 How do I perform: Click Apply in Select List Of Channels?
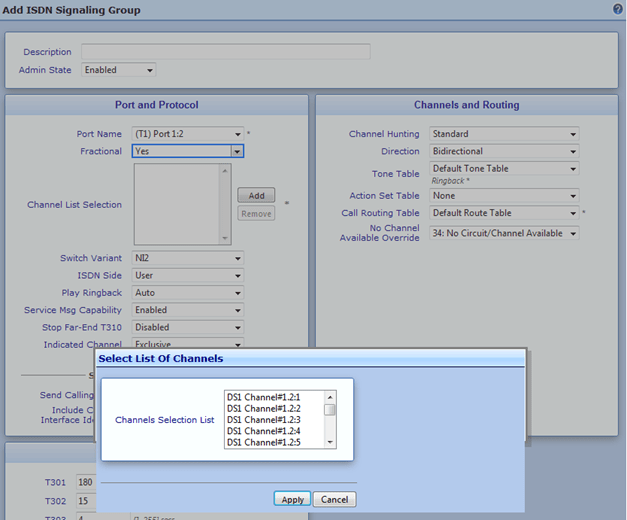[292, 499]
